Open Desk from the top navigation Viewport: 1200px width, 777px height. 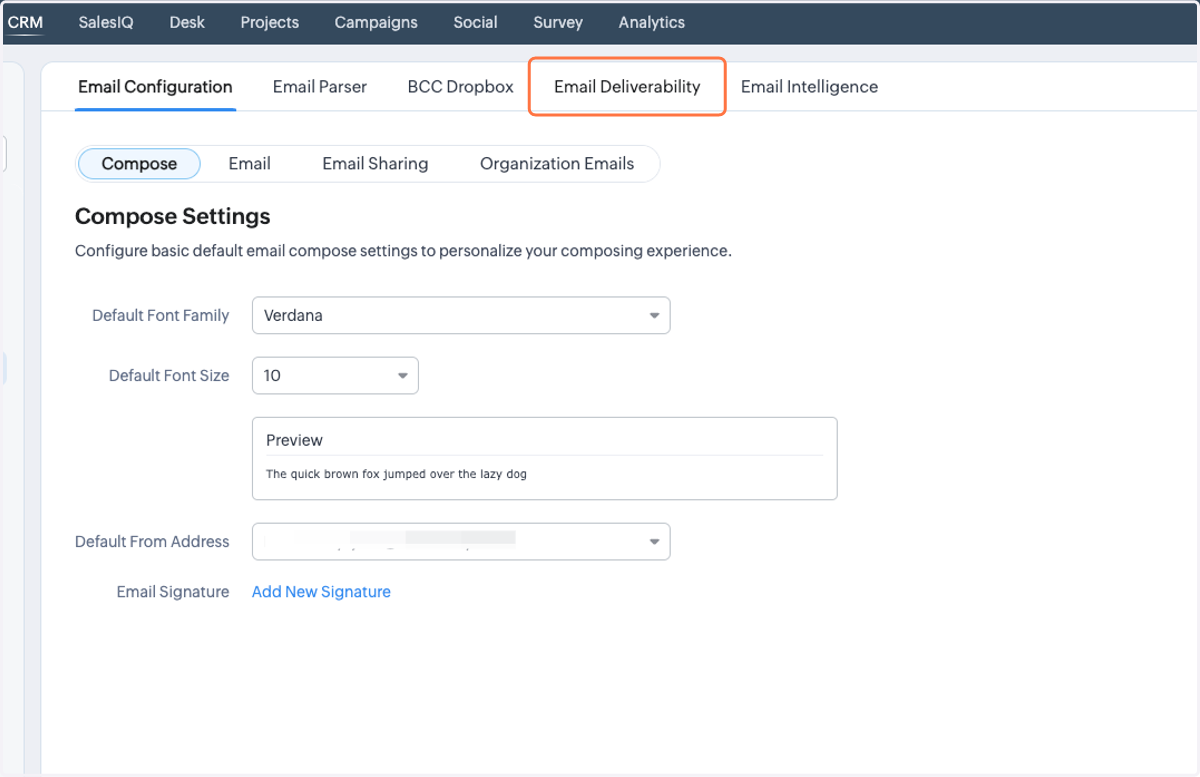[187, 22]
